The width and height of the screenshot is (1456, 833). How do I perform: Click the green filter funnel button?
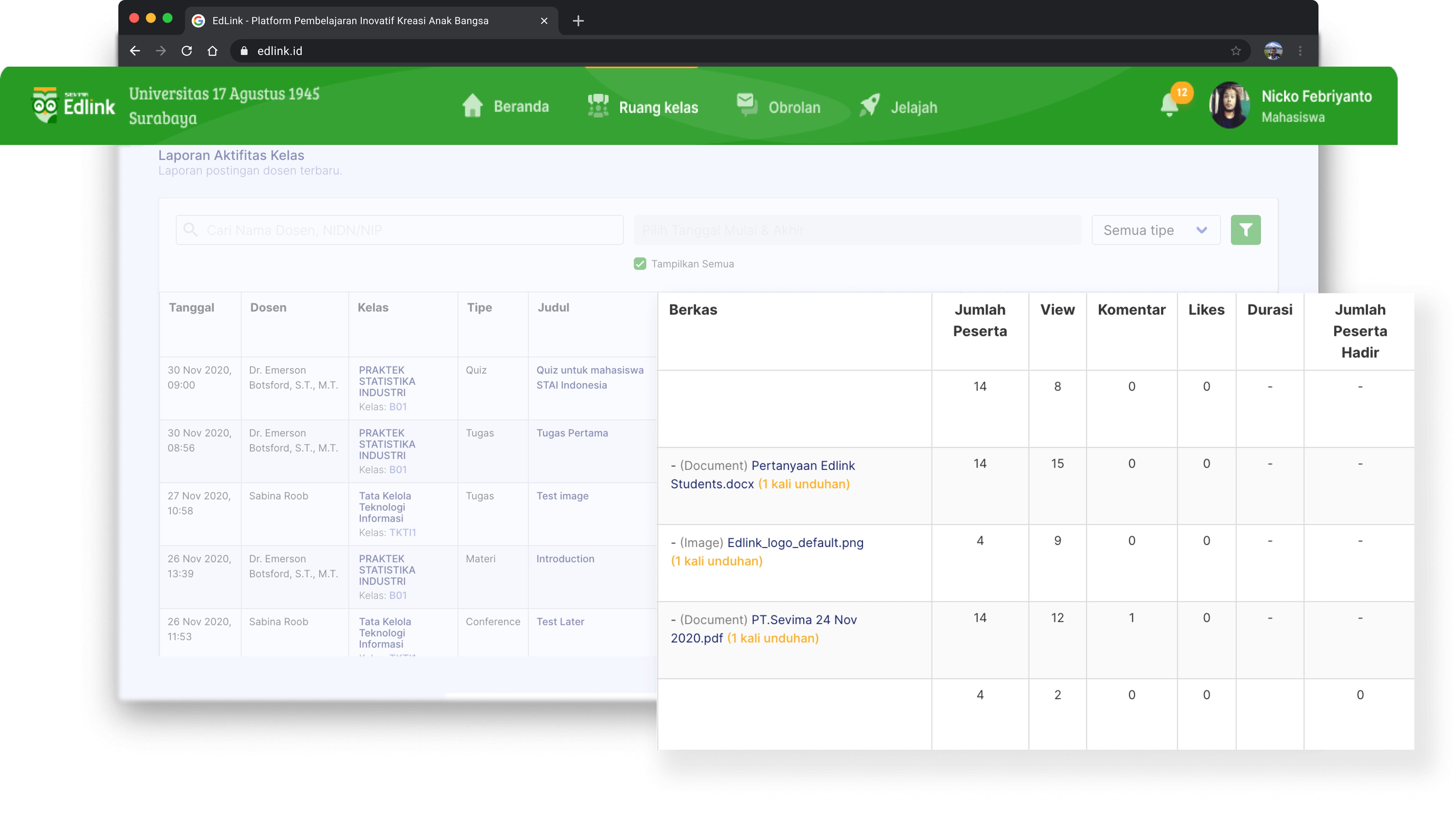coord(1245,230)
